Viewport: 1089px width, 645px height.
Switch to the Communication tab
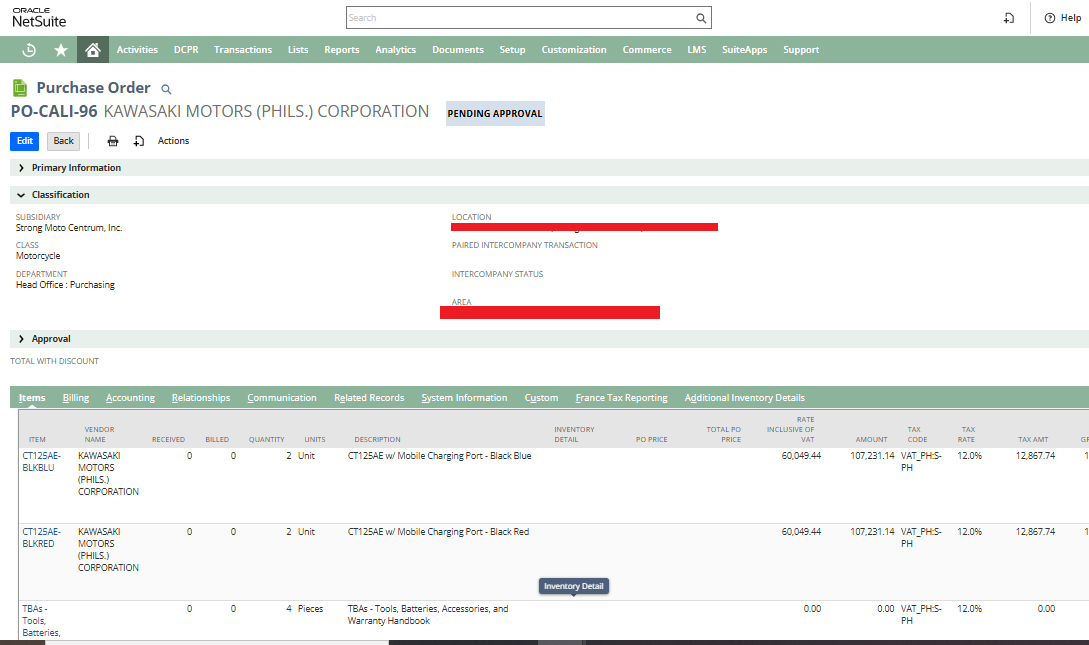(x=282, y=398)
